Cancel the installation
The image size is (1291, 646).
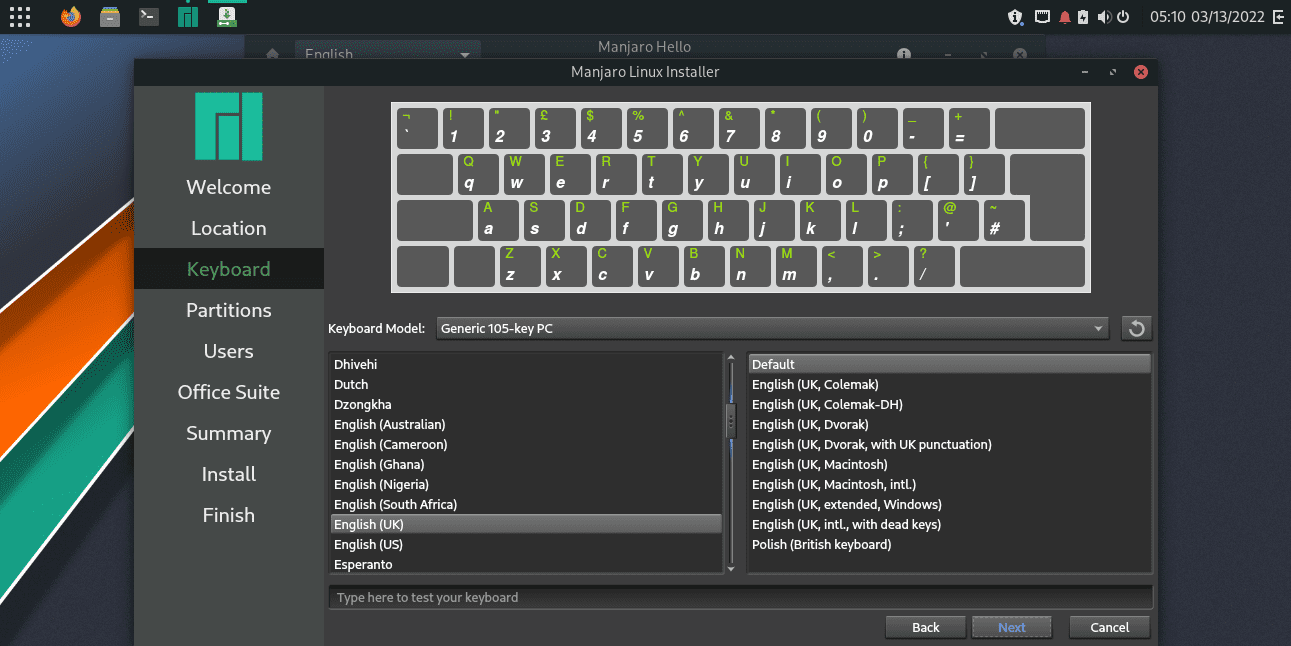click(1110, 627)
